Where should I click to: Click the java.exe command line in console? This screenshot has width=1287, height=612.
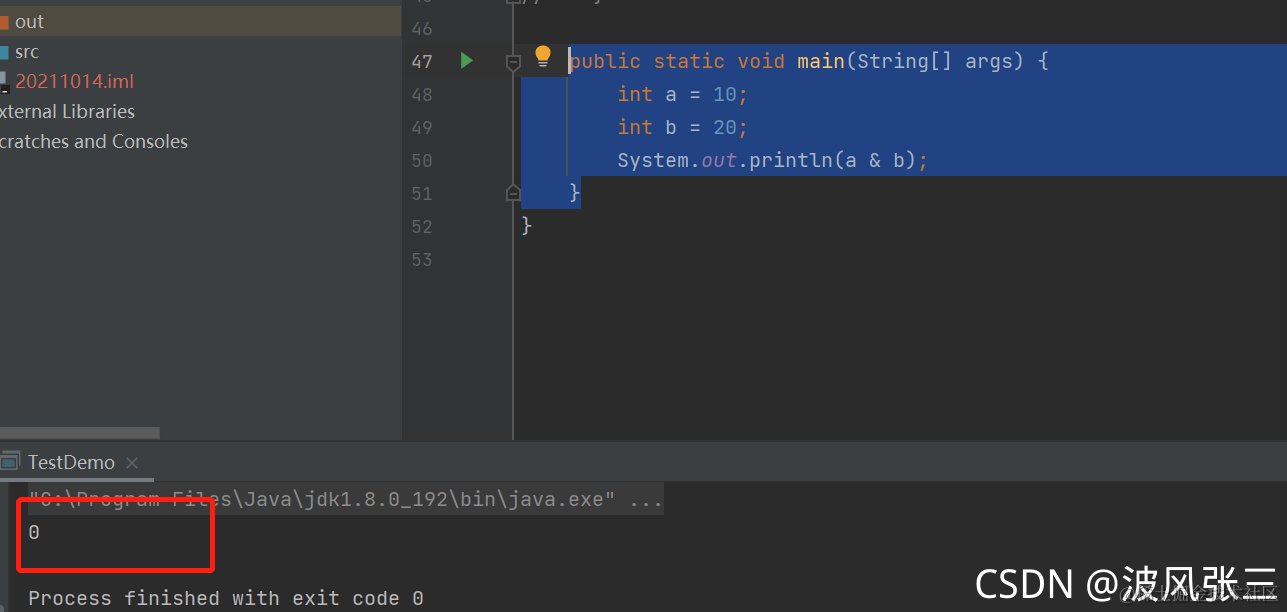pyautogui.click(x=345, y=499)
